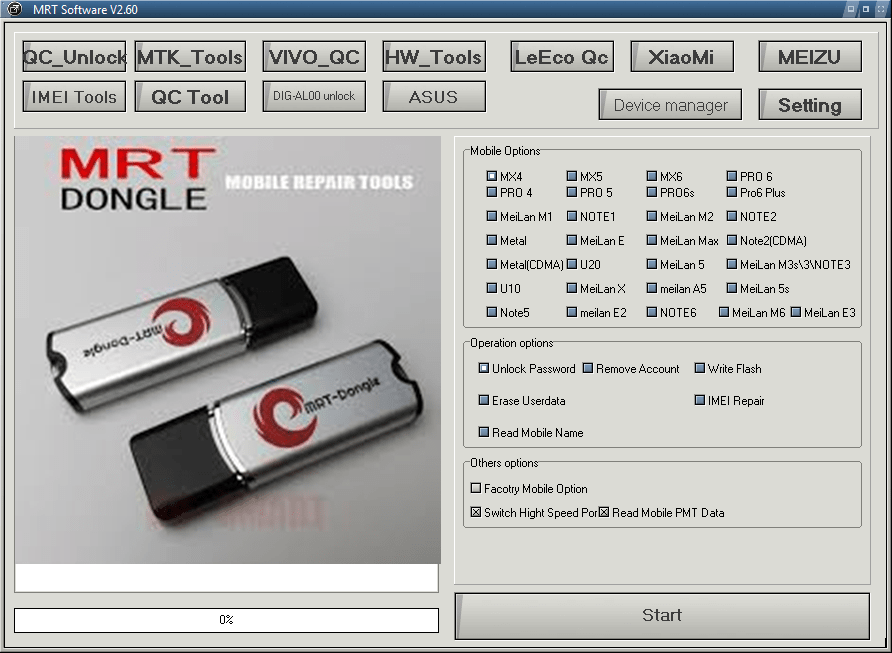Enable Unlock Password operation
892x653 pixels.
484,368
